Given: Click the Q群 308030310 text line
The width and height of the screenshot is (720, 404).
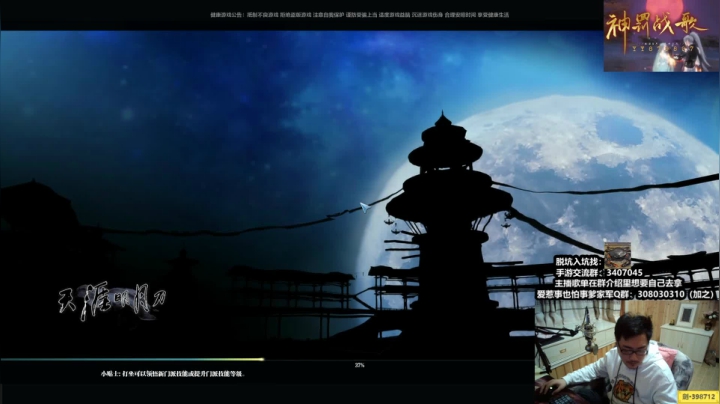Looking at the screenshot, I should [x=627, y=294].
